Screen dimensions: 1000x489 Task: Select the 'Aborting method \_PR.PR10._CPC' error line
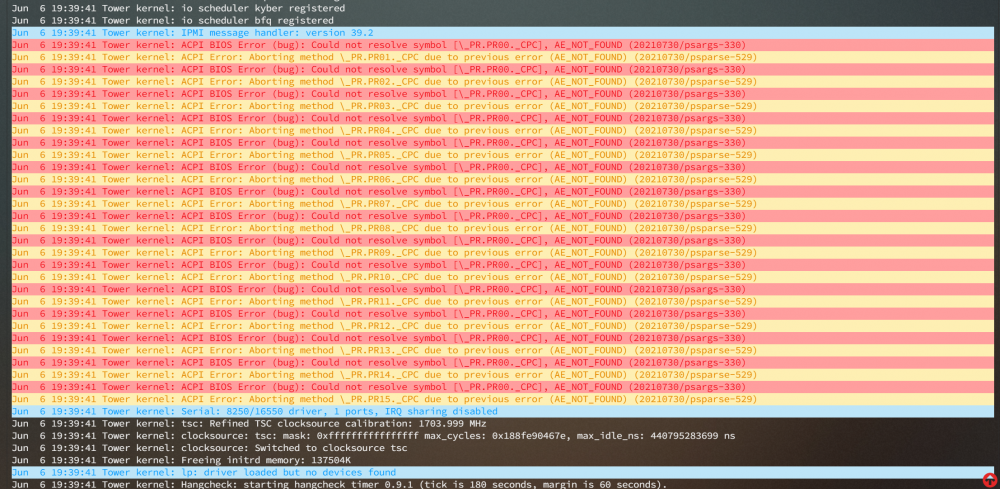pos(503,277)
